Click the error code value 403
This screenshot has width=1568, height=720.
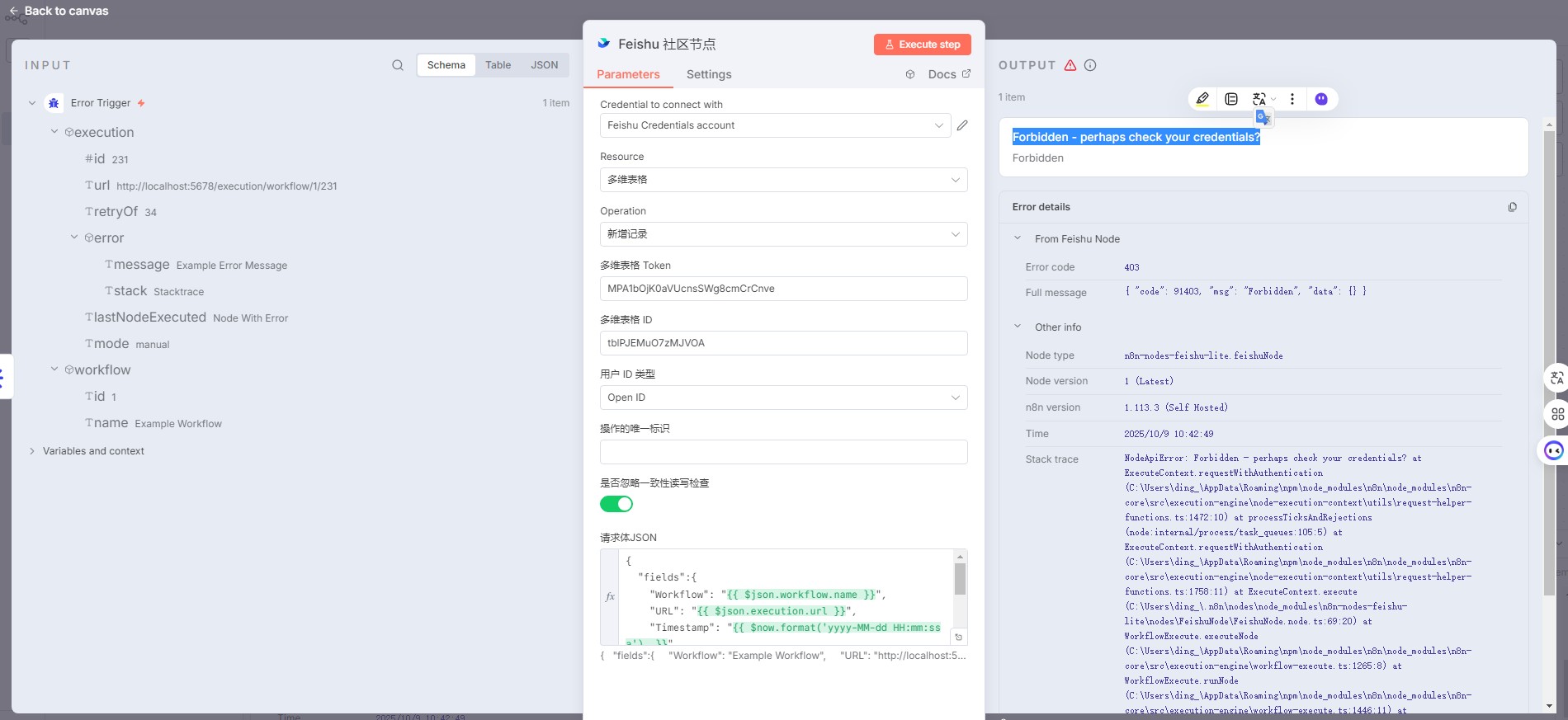1131,267
